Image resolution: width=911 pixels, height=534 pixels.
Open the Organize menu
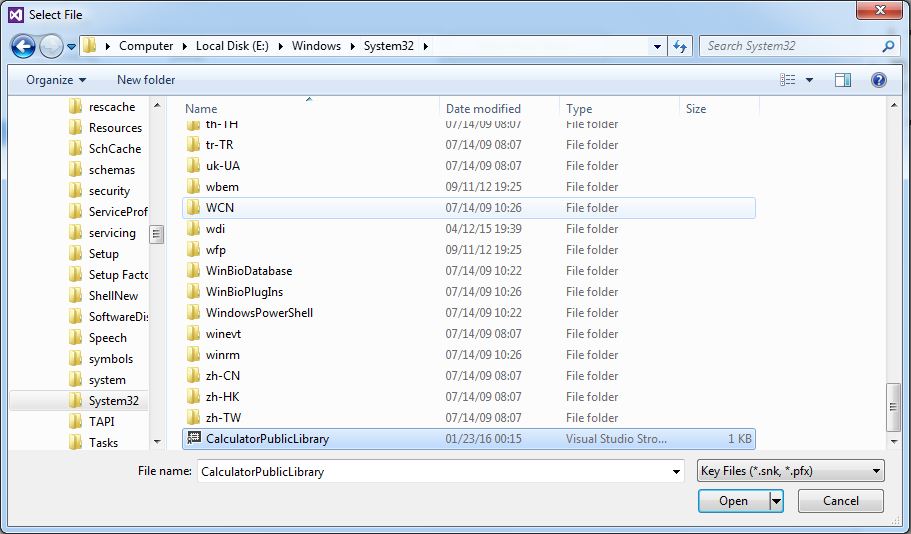point(56,80)
